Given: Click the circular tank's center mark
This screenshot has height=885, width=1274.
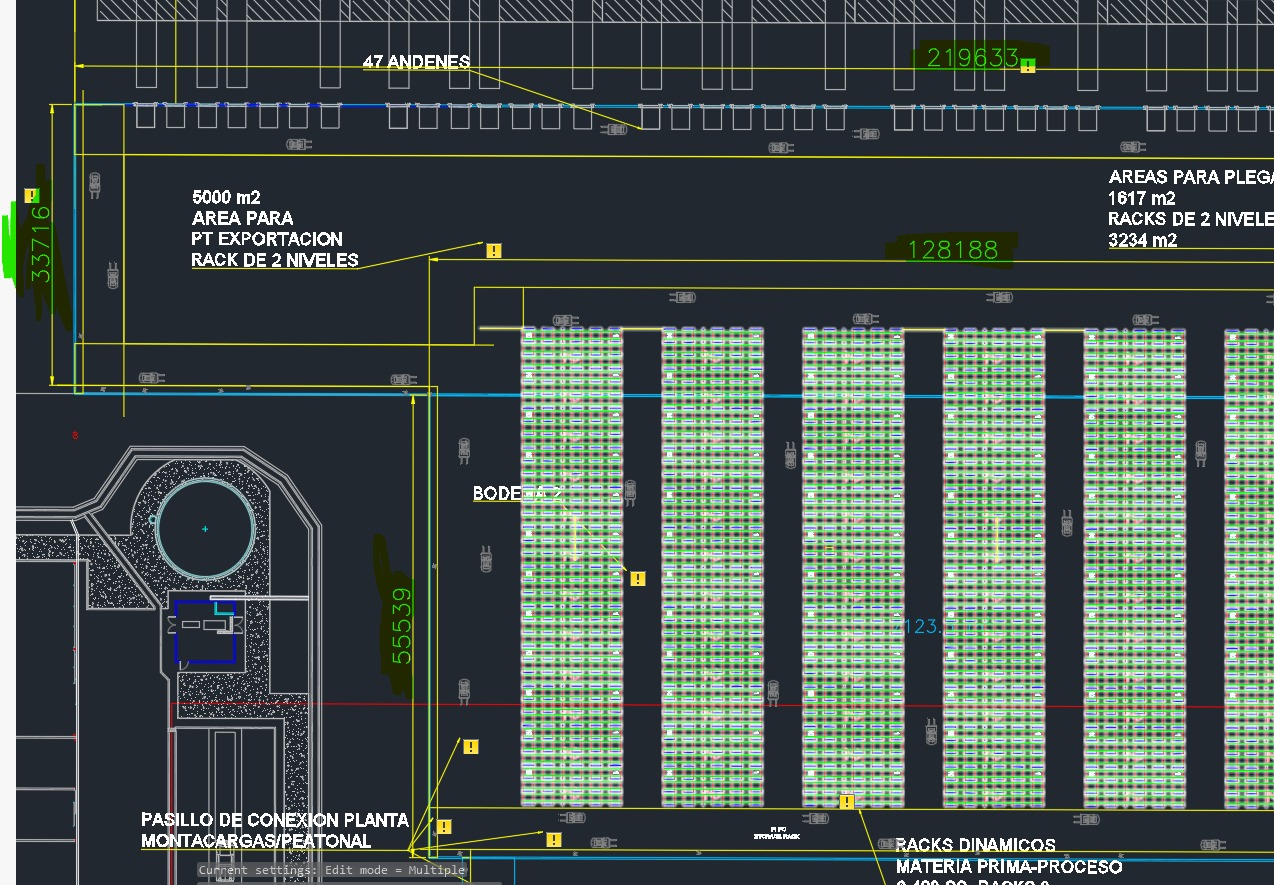Looking at the screenshot, I should point(205,529).
